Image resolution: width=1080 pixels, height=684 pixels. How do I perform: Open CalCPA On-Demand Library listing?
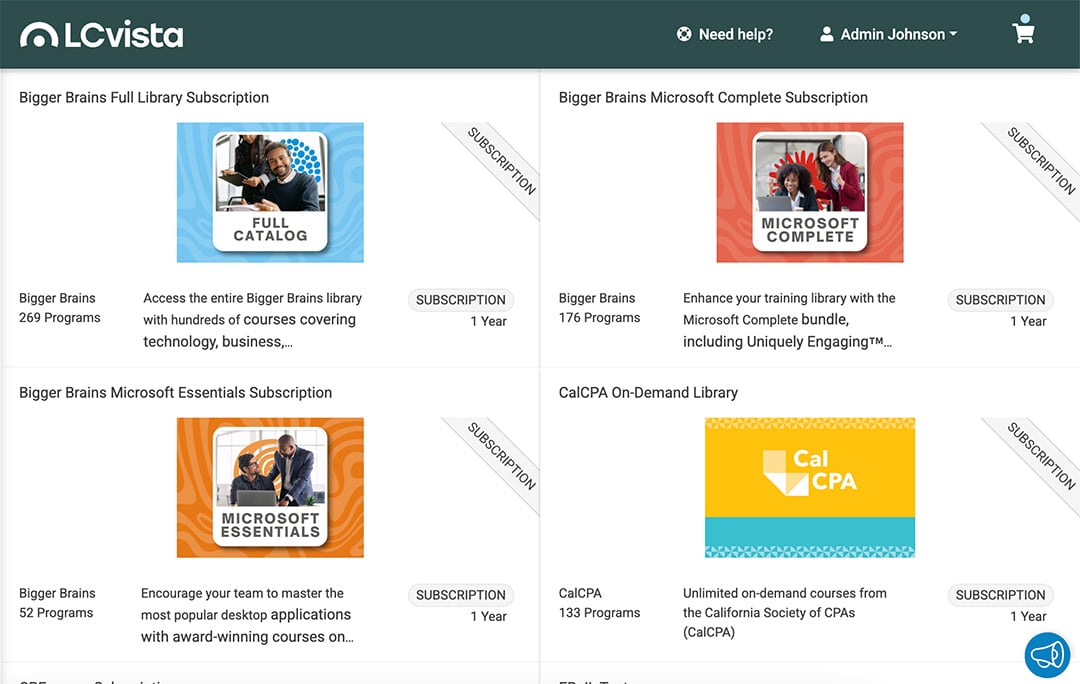pyautogui.click(x=647, y=392)
